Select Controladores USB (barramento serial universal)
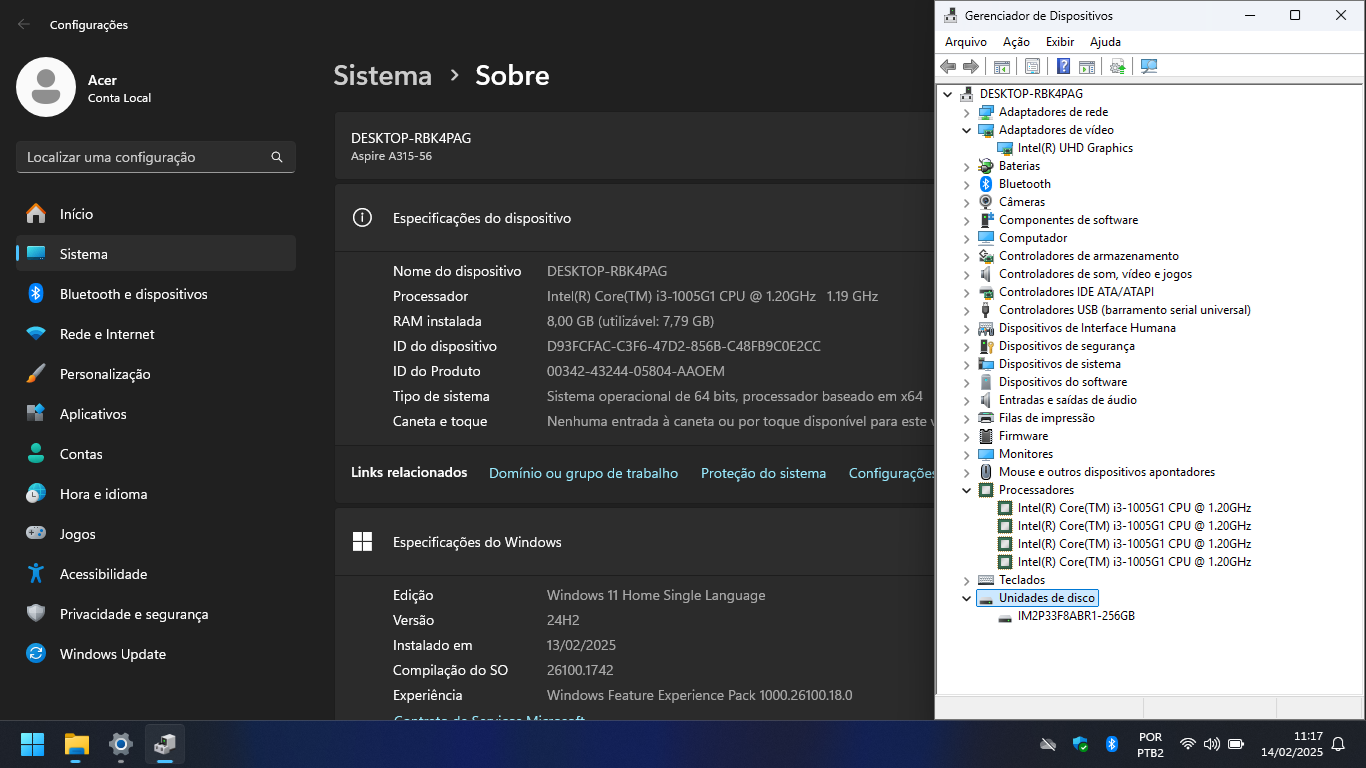The width and height of the screenshot is (1366, 768). click(x=1124, y=310)
